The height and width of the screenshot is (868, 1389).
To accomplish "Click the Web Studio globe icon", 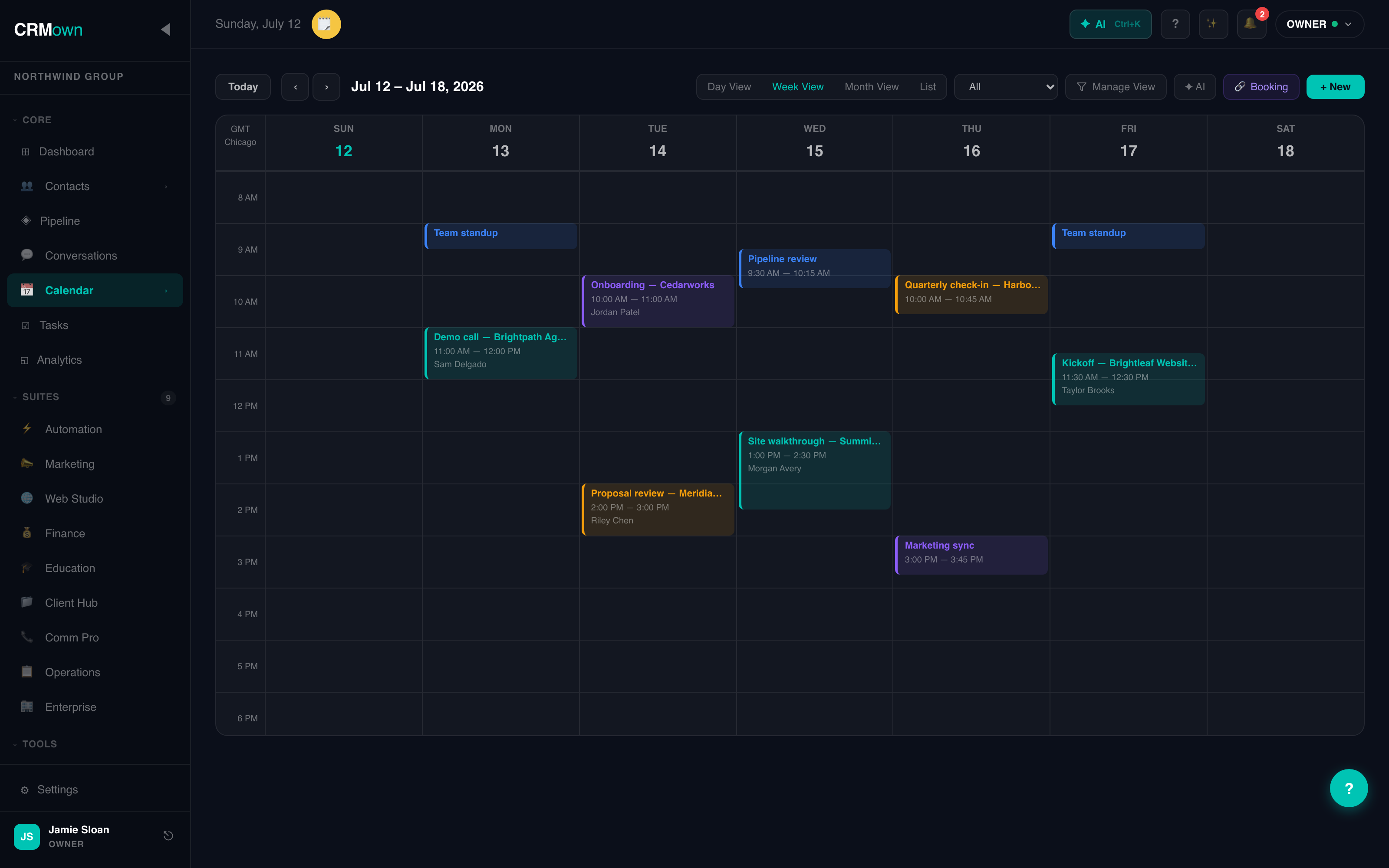I will (x=27, y=498).
